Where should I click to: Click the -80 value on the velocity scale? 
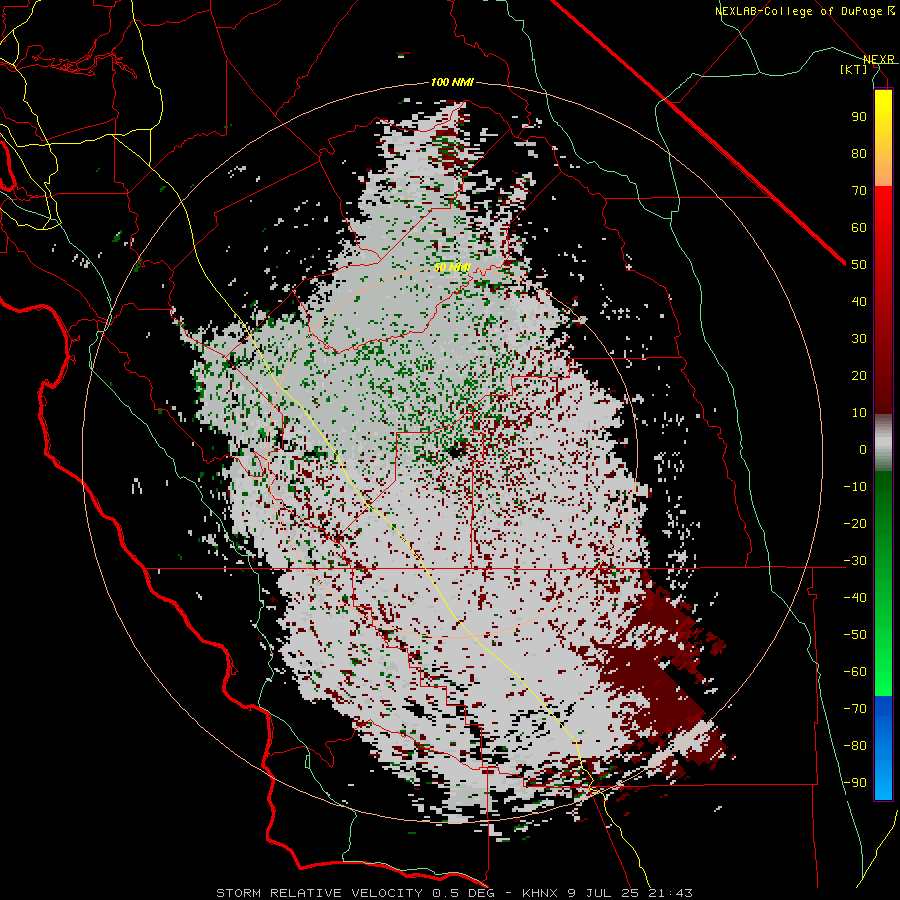tap(855, 746)
